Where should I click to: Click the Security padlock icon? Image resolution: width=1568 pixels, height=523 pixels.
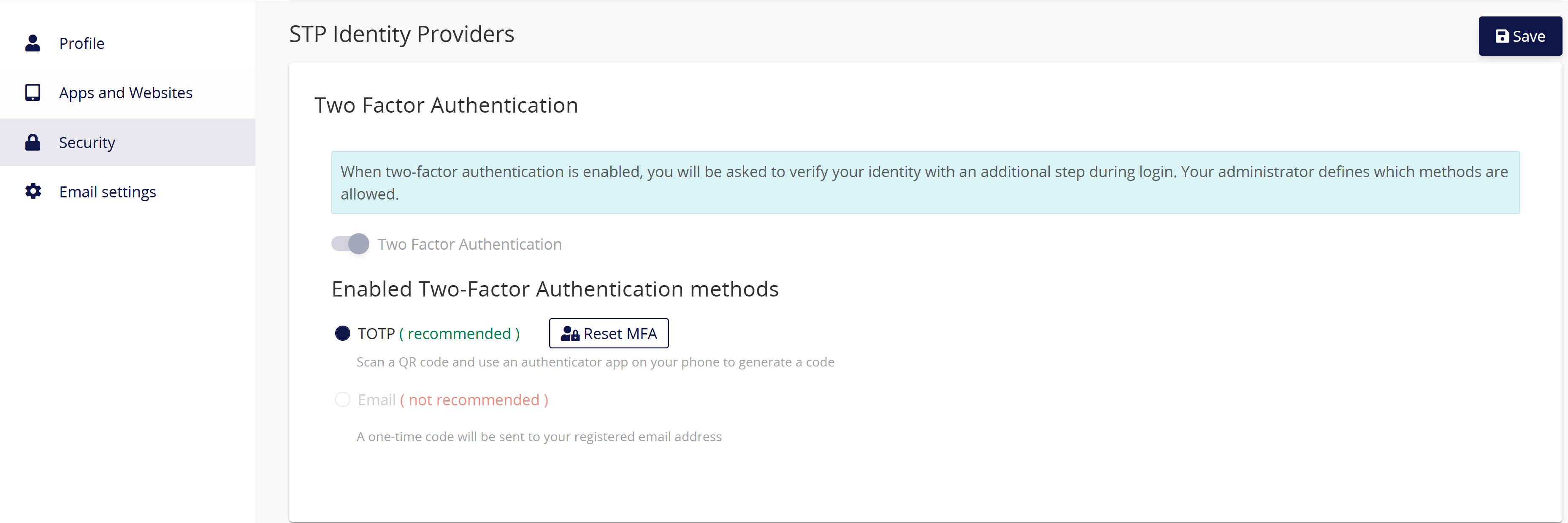coord(32,142)
